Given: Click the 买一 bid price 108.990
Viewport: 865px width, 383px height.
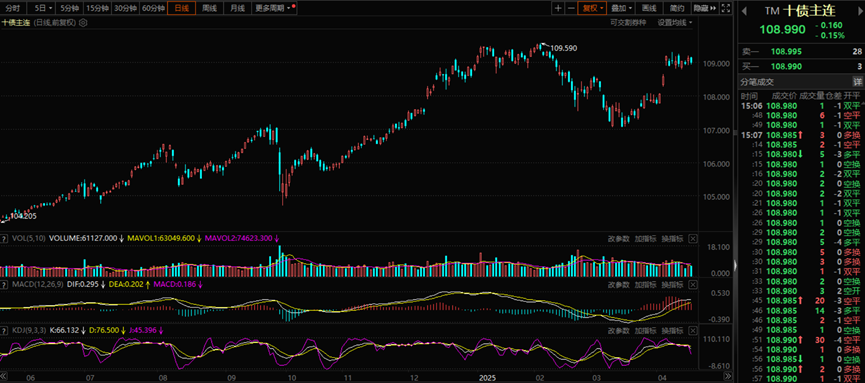Looking at the screenshot, I should (787, 67).
